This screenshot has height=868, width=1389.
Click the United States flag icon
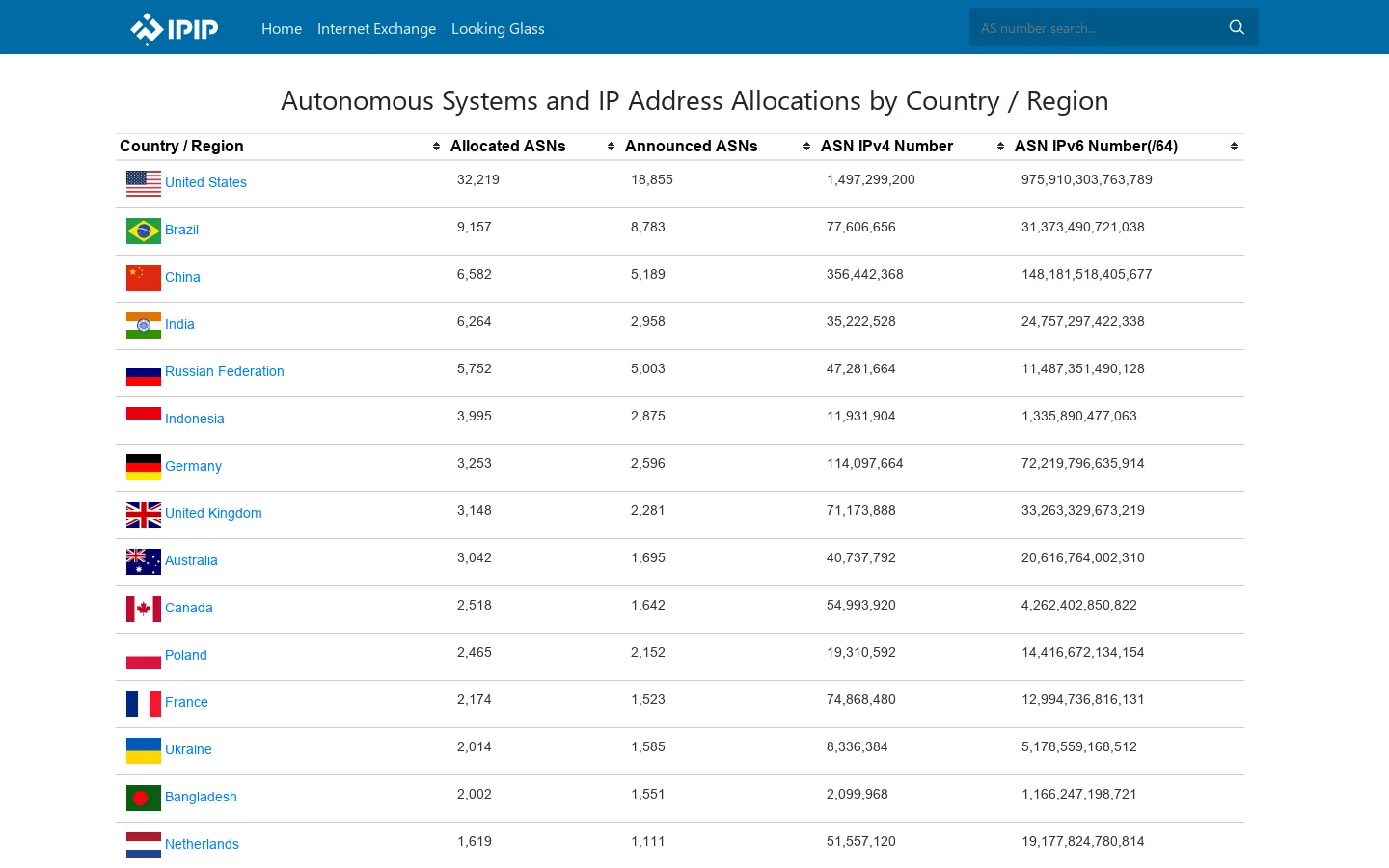point(144,183)
